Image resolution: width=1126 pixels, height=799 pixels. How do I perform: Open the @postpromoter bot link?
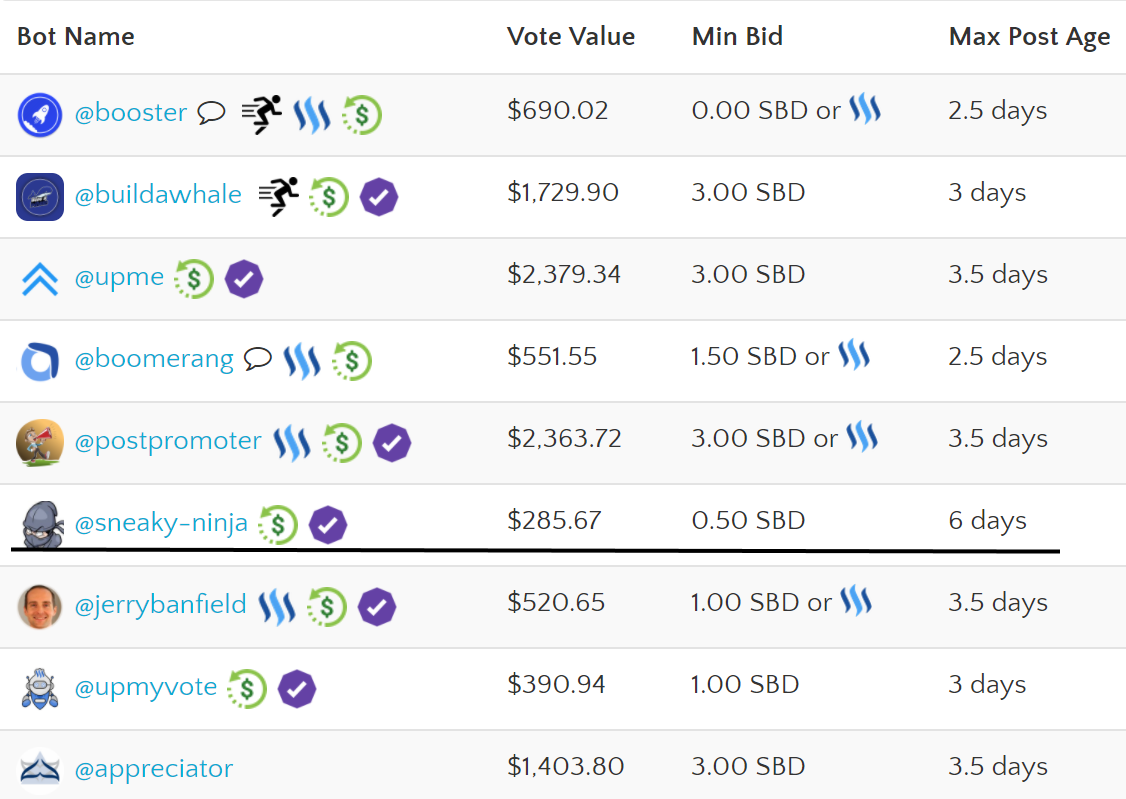point(168,441)
